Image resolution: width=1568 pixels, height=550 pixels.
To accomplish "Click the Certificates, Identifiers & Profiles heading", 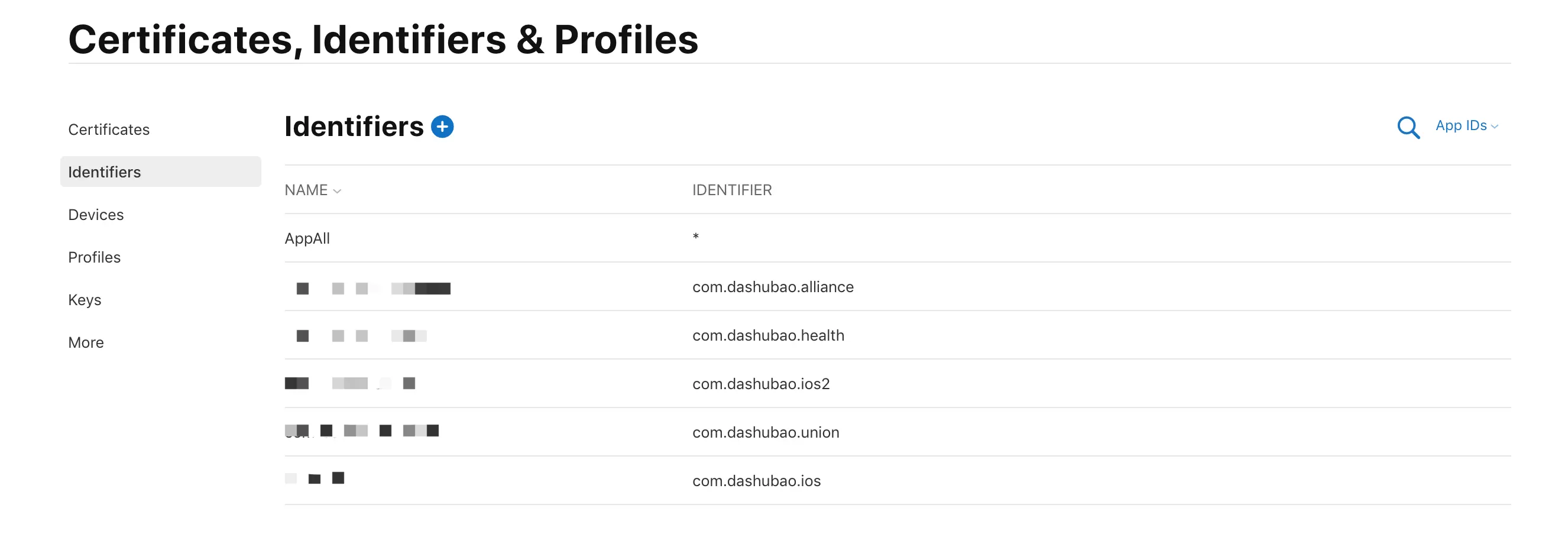I will 383,40.
